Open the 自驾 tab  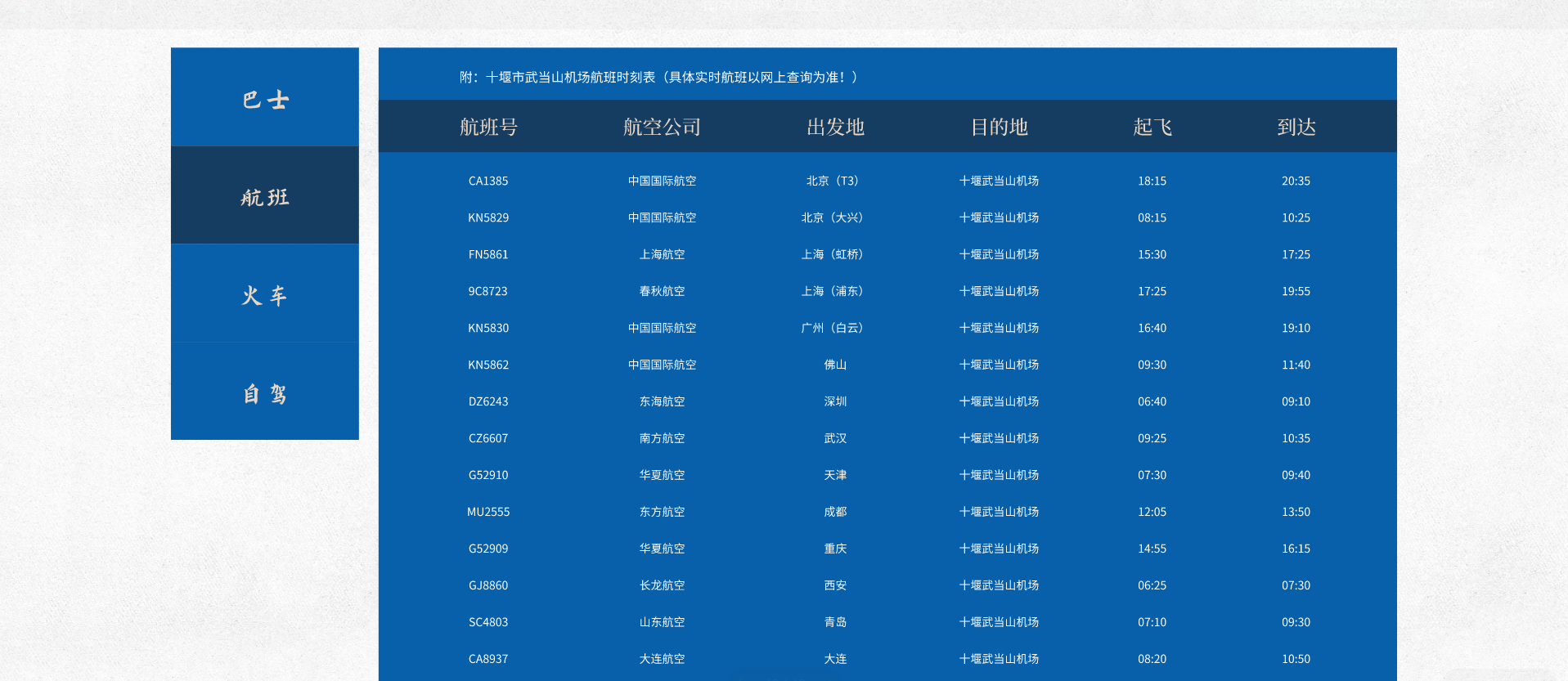tap(265, 393)
